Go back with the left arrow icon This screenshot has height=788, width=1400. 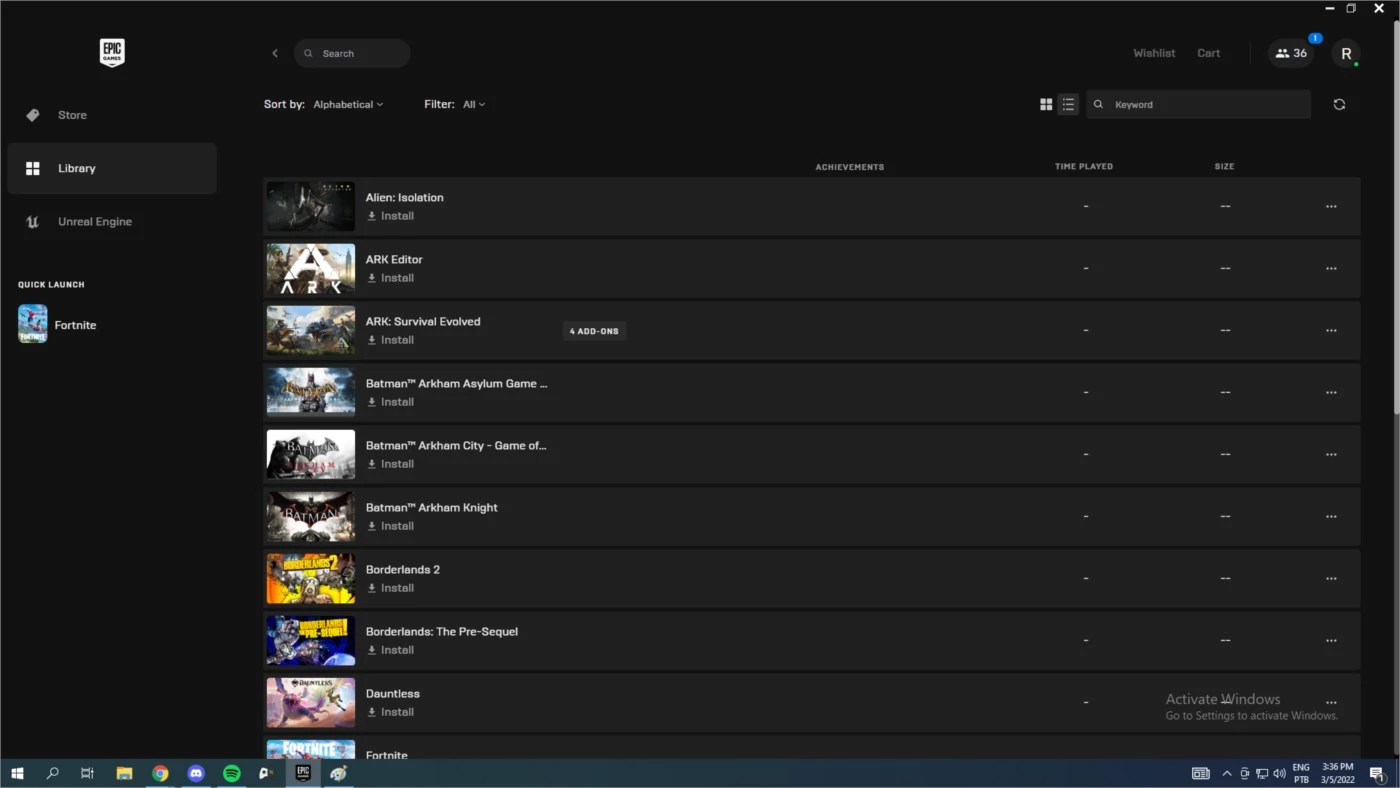pos(275,53)
